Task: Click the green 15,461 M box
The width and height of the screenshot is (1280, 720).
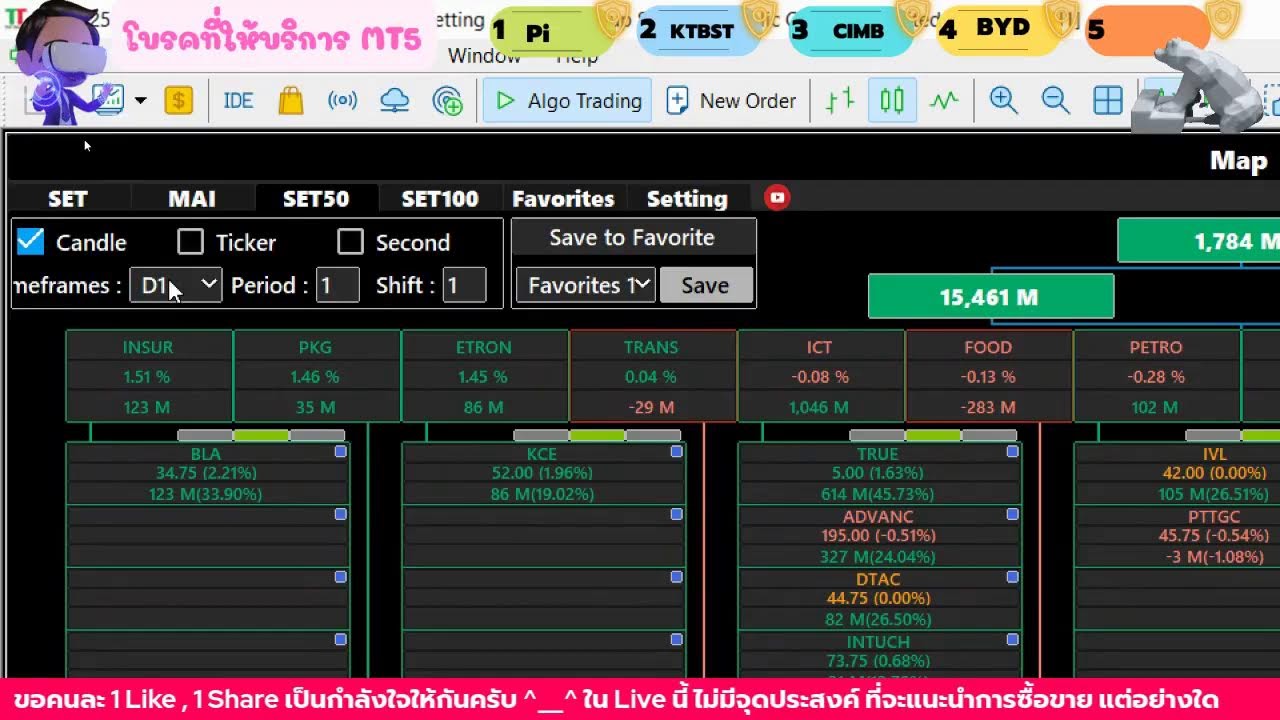Action: [991, 297]
